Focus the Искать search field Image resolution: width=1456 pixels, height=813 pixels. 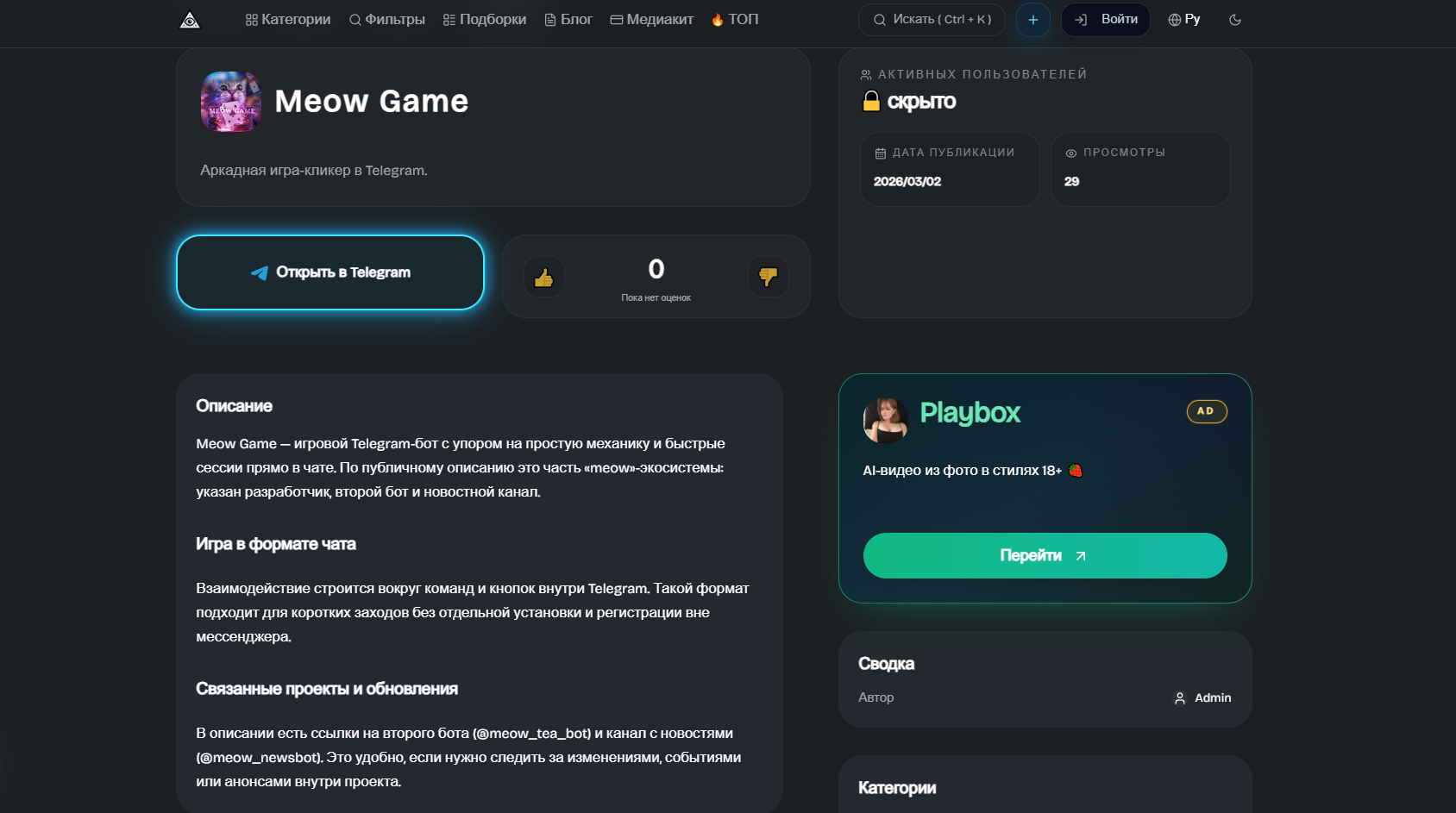932,20
